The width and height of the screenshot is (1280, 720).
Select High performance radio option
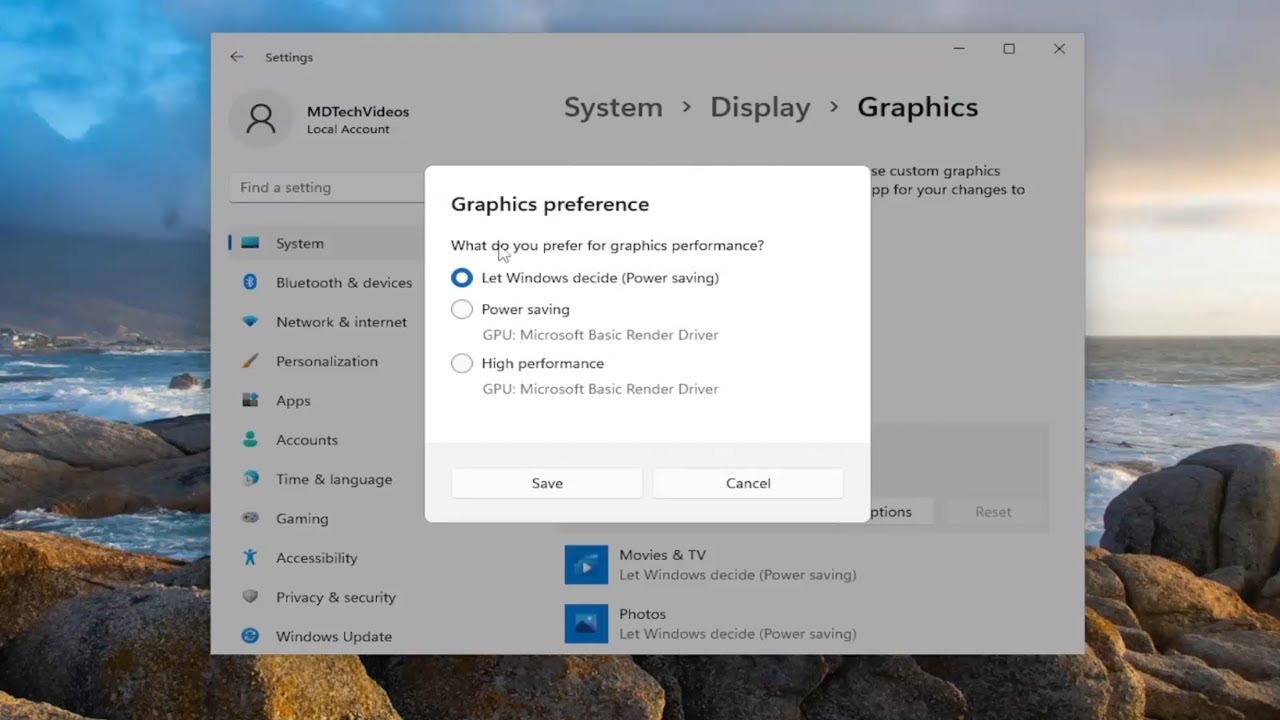pyautogui.click(x=462, y=364)
